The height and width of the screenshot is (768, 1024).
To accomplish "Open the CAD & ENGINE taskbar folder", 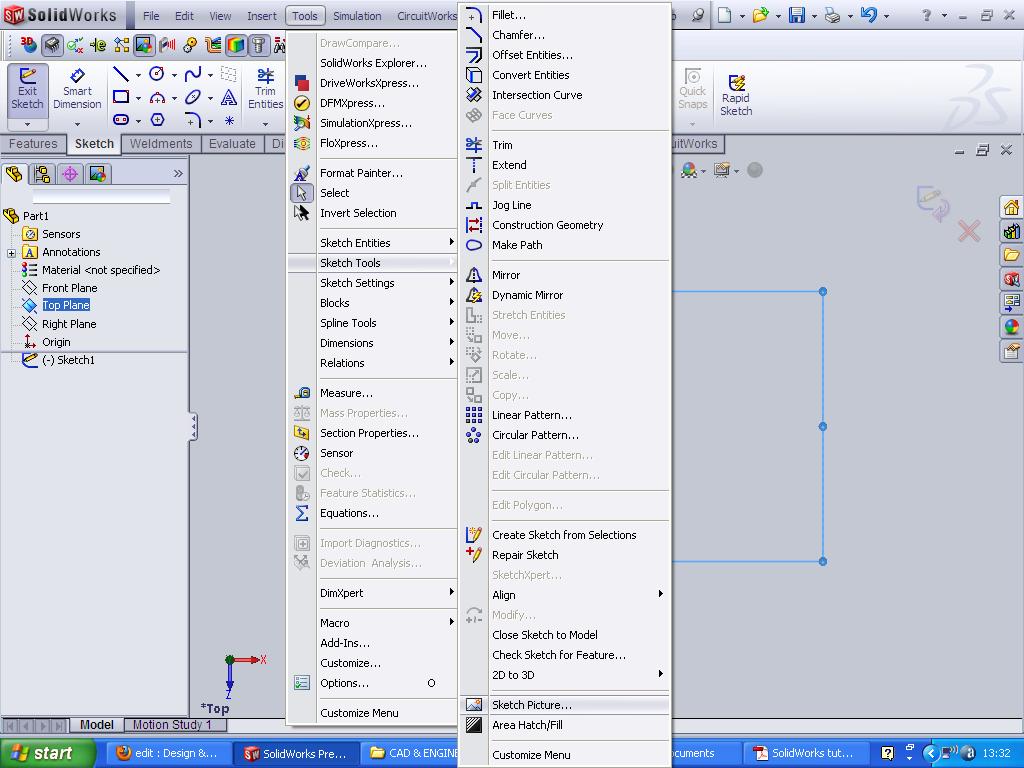I will point(413,754).
